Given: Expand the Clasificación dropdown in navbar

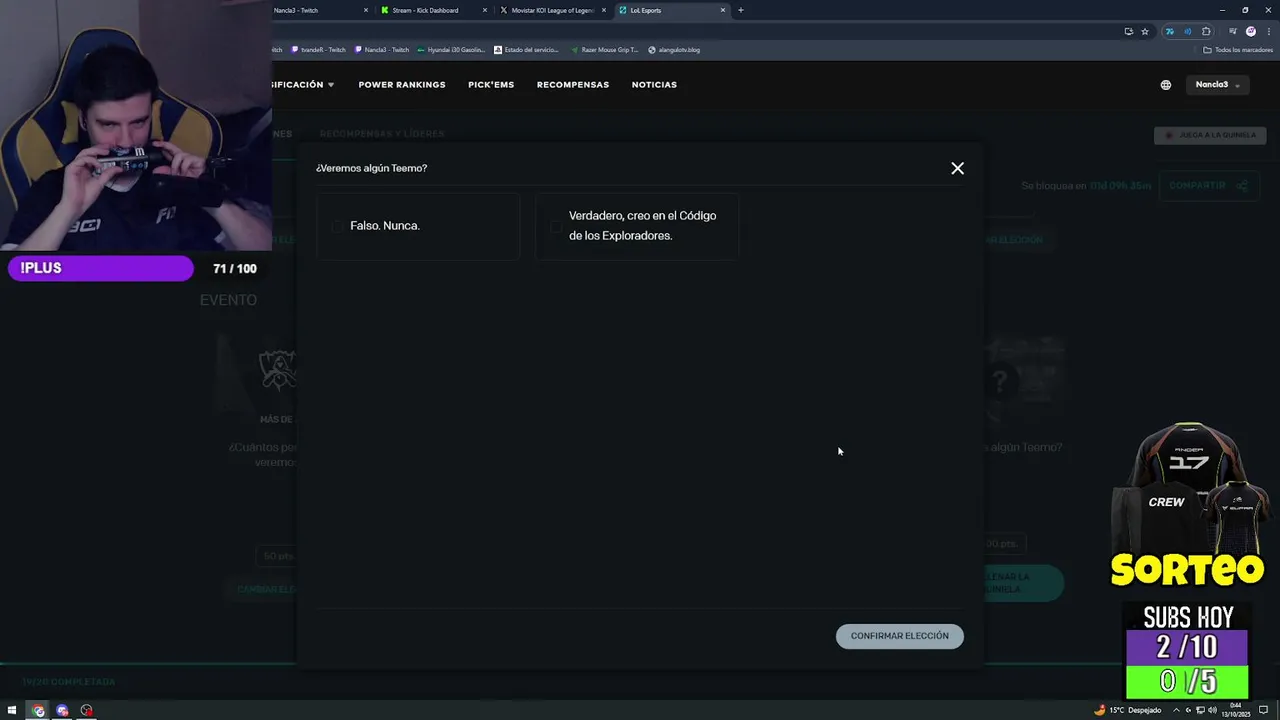Looking at the screenshot, I should coord(303,85).
